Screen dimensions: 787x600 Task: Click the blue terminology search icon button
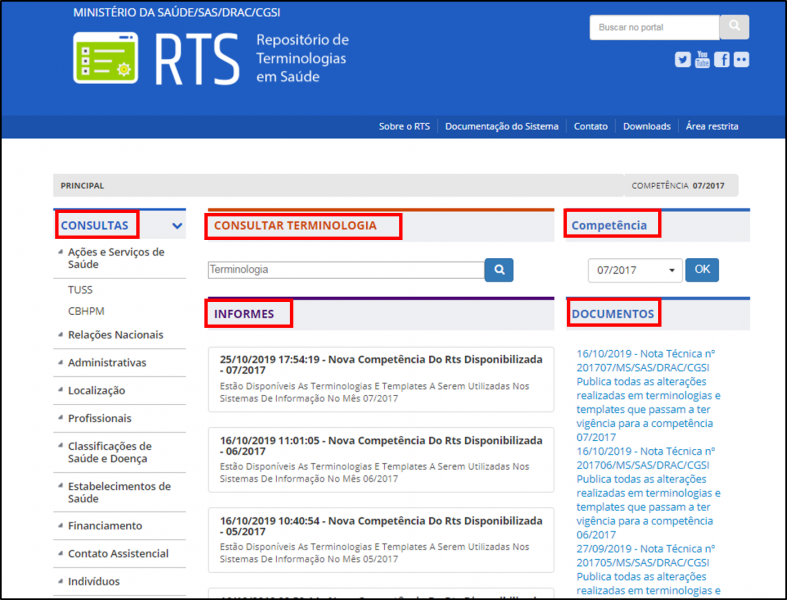click(499, 270)
